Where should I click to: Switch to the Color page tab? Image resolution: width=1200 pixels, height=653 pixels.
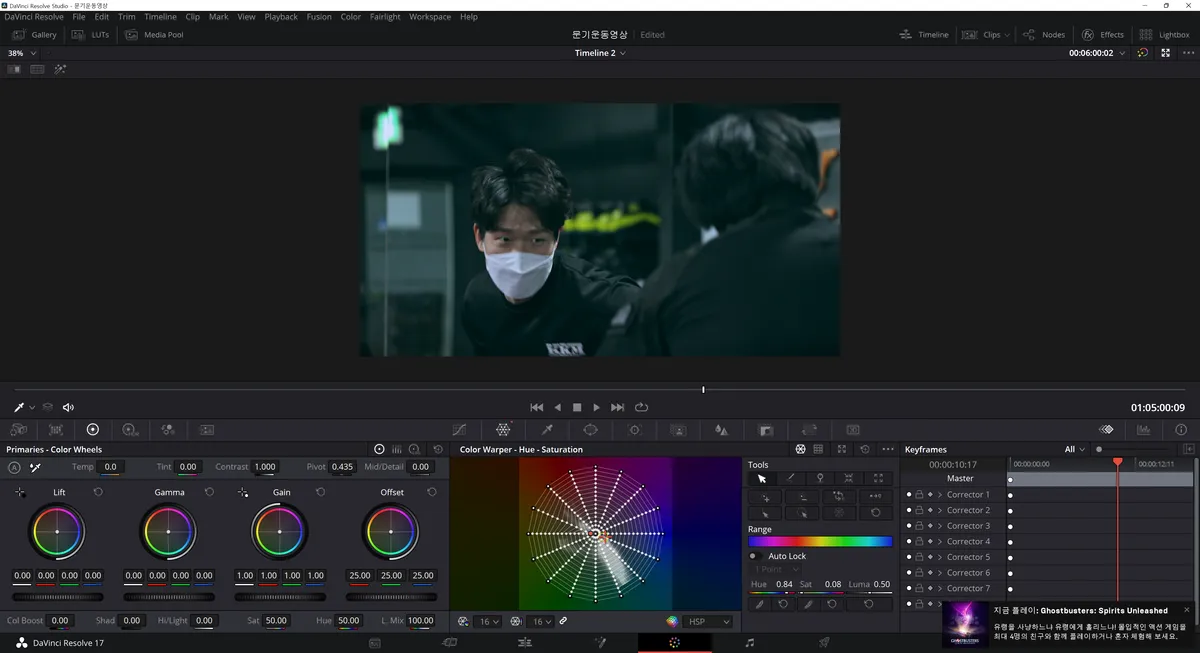pos(675,643)
